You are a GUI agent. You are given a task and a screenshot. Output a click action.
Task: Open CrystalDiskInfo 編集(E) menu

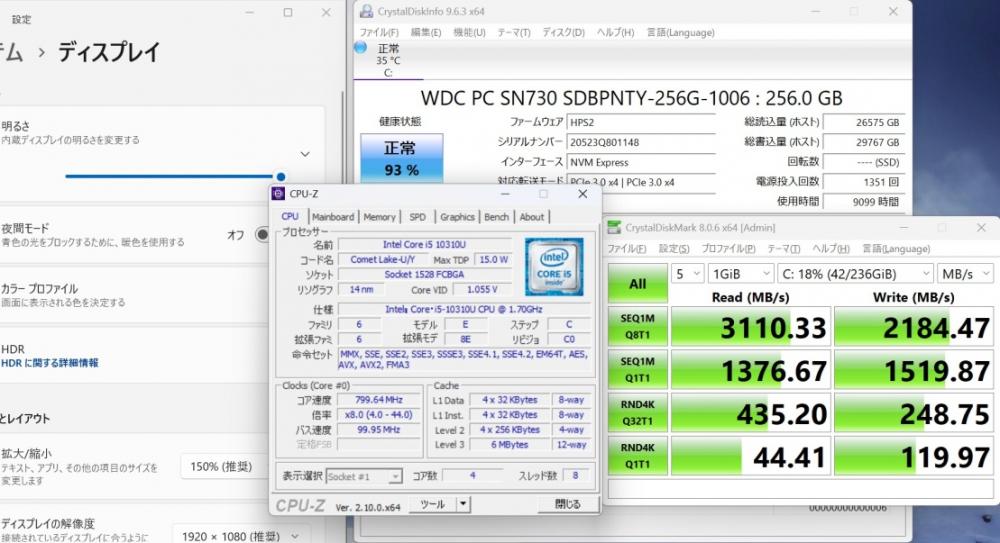coord(425,33)
